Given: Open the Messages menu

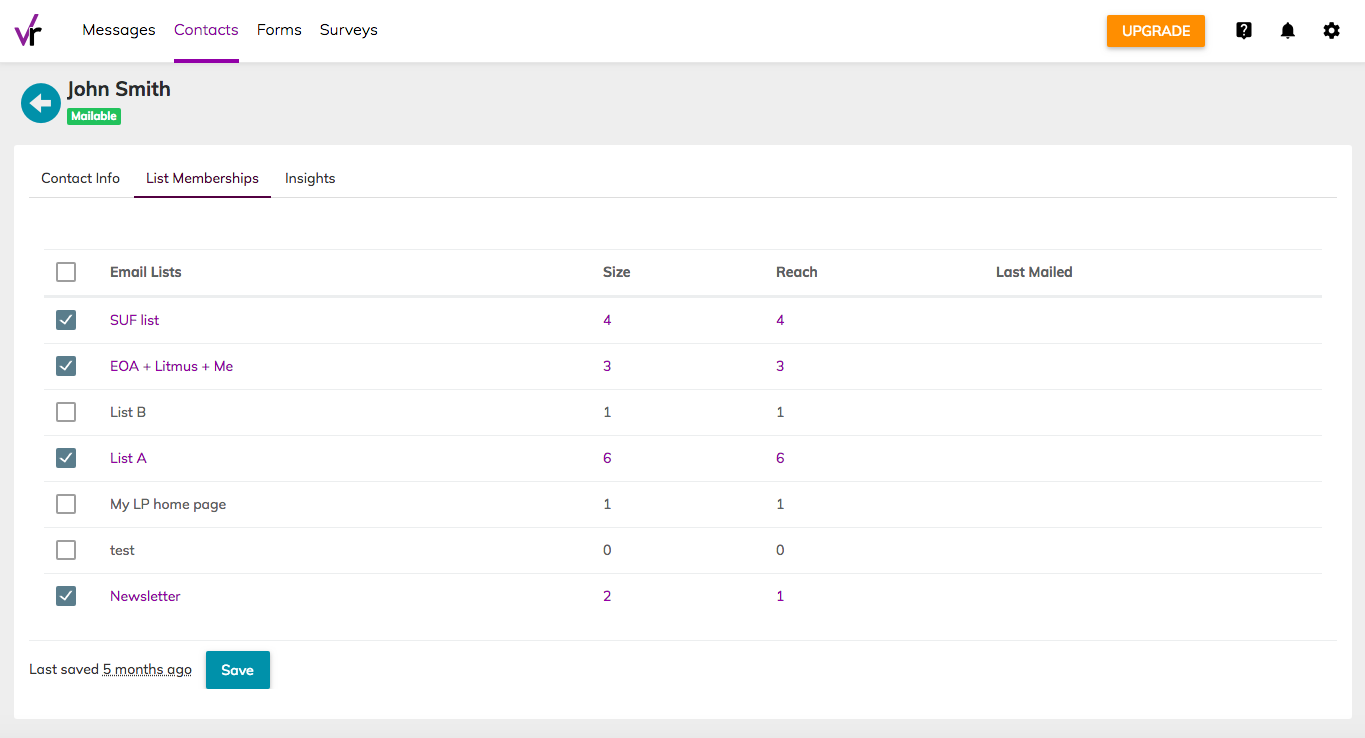Looking at the screenshot, I should point(119,30).
